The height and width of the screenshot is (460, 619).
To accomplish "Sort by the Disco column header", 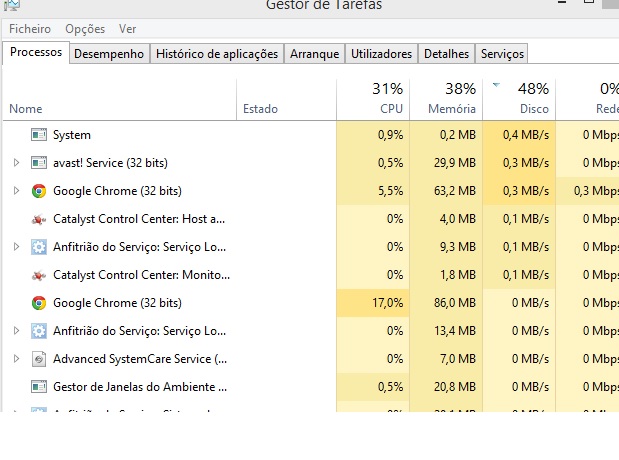I will click(x=518, y=98).
